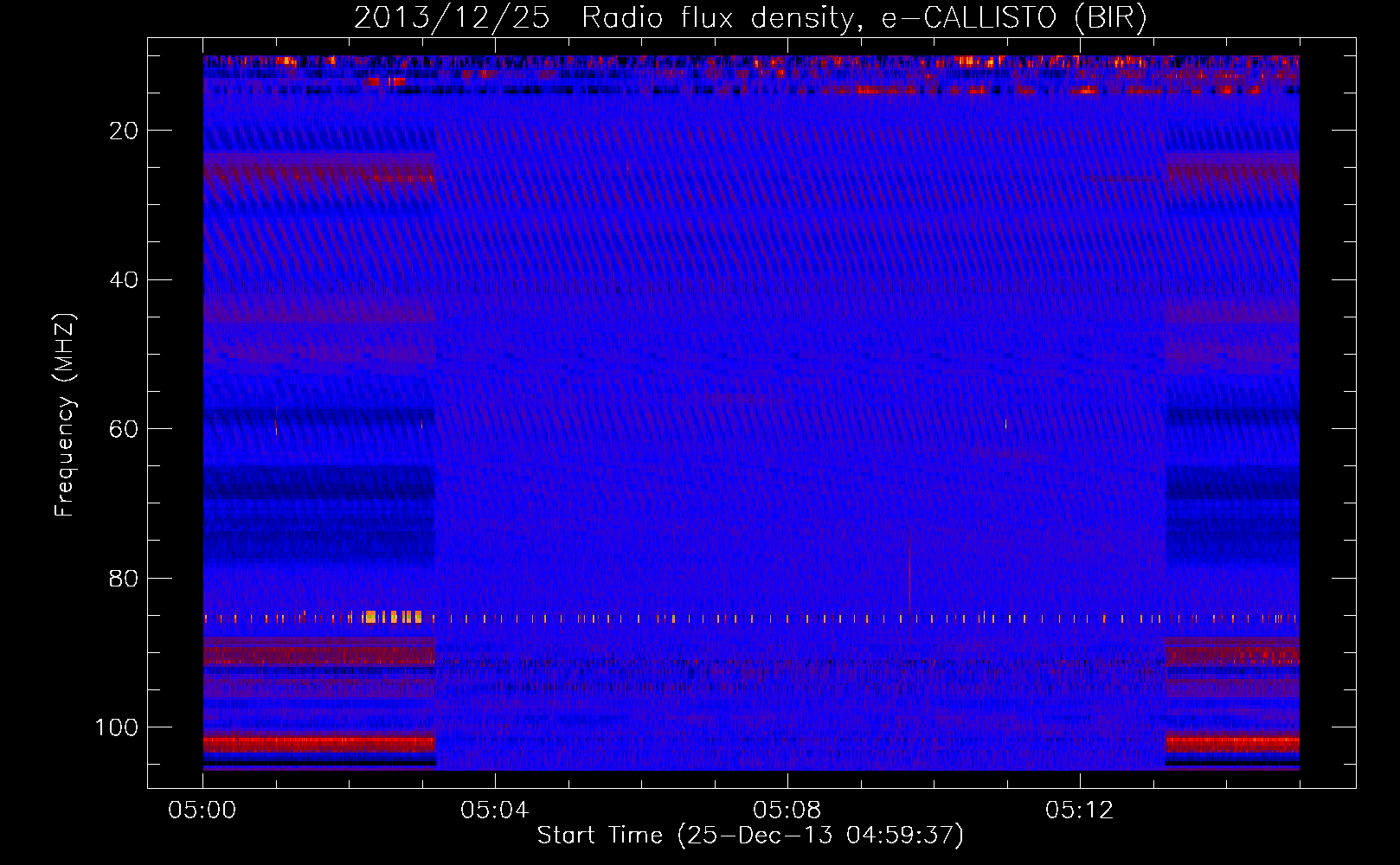Select the 05:12 time tick label
This screenshot has width=1400, height=865.
point(1079,811)
